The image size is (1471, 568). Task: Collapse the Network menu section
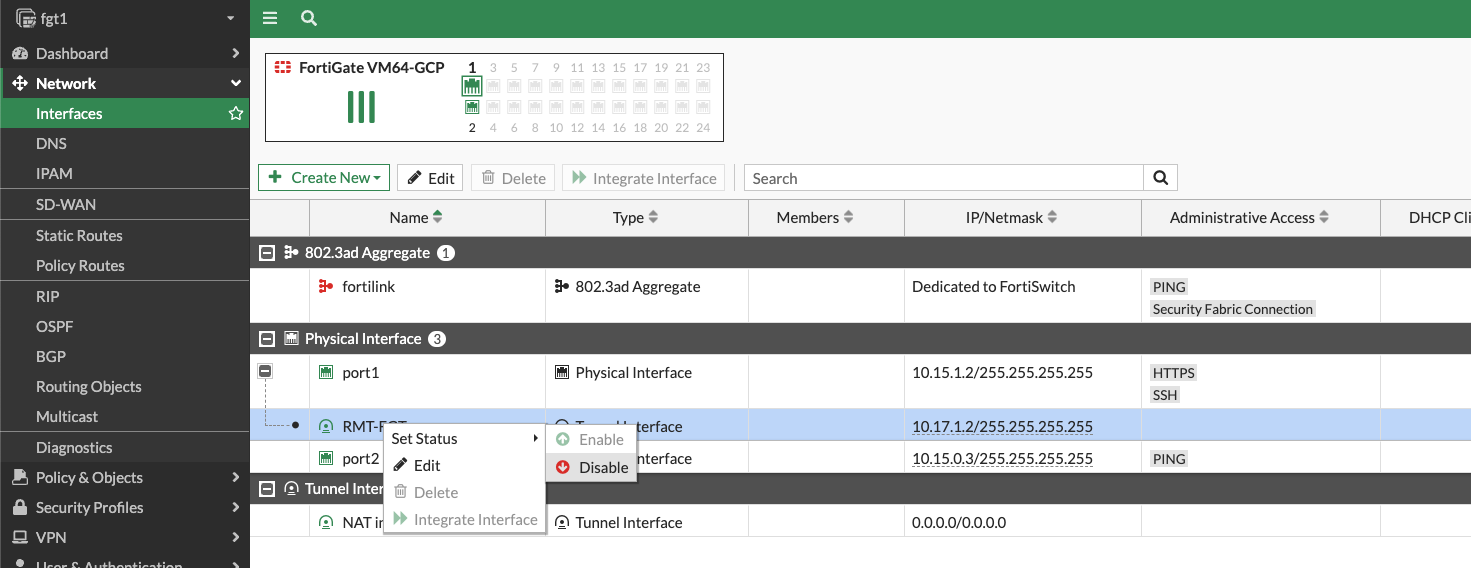(x=236, y=83)
